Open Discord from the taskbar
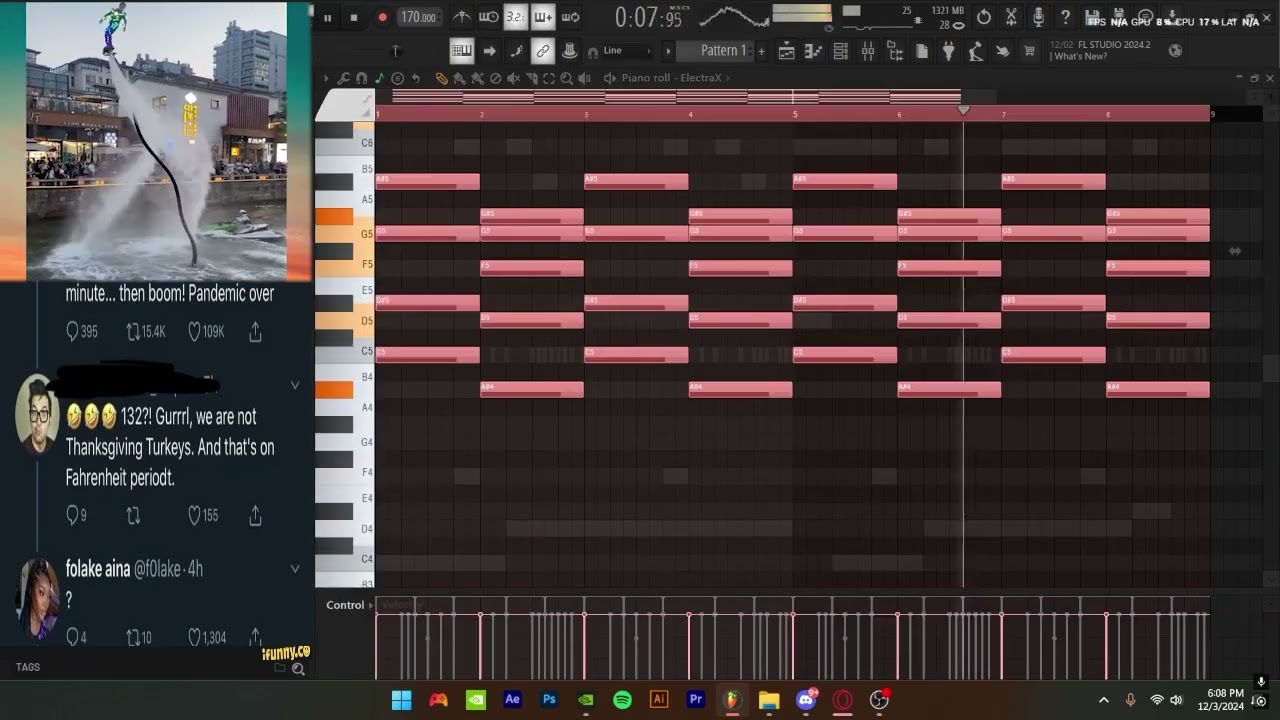 pos(806,700)
